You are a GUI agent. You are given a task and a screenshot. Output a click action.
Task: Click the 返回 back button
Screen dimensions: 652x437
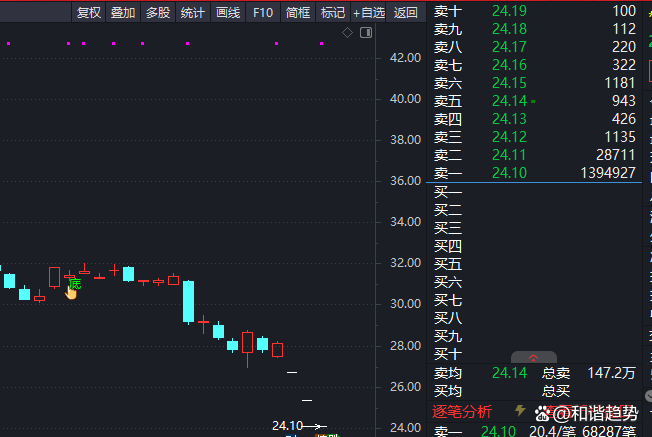405,12
